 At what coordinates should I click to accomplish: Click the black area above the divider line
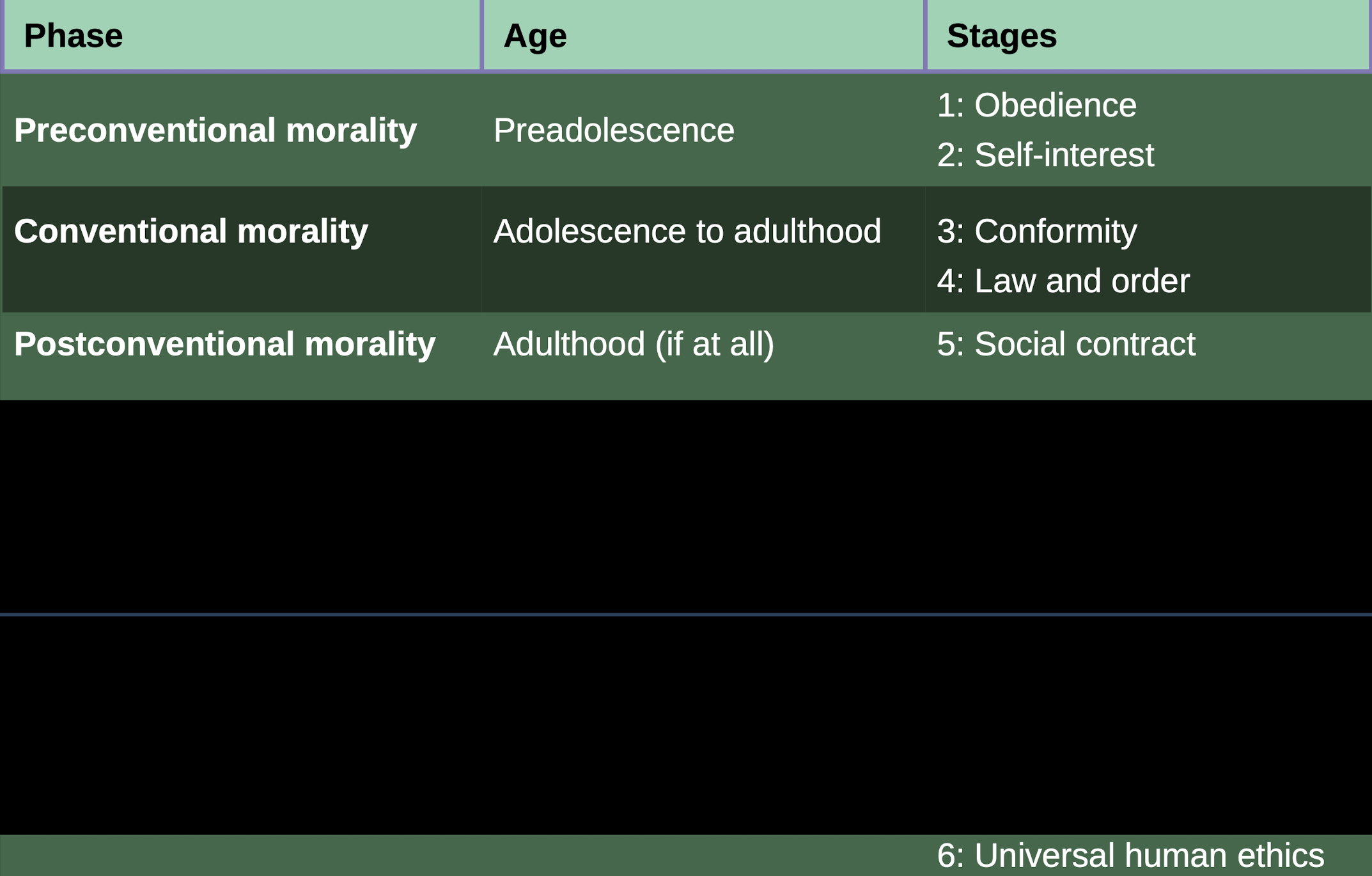click(685, 505)
